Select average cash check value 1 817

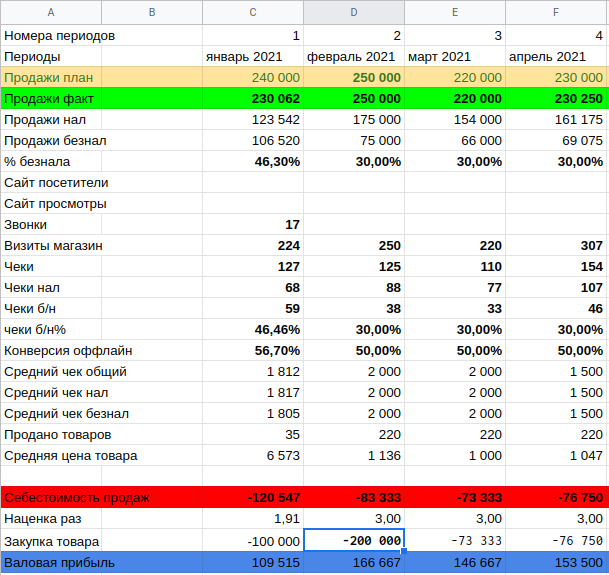click(253, 392)
